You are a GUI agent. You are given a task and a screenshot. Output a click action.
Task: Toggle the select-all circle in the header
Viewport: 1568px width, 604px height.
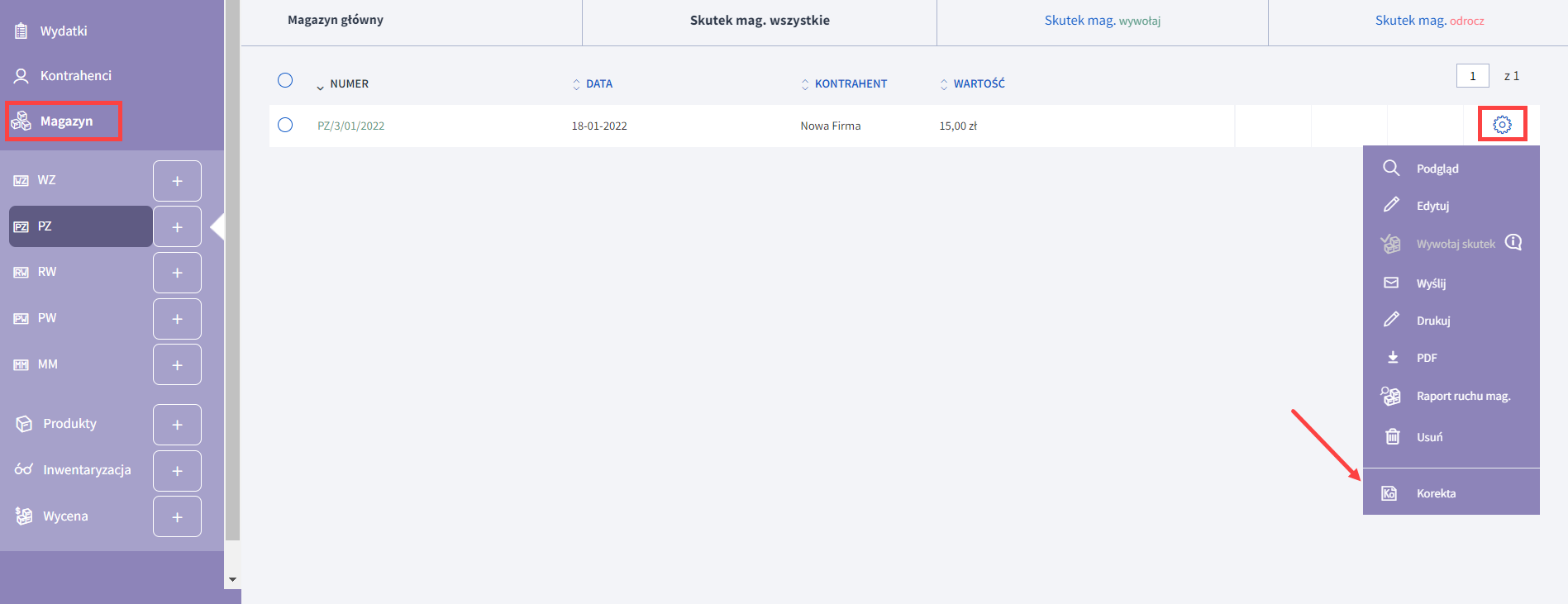pyautogui.click(x=285, y=80)
